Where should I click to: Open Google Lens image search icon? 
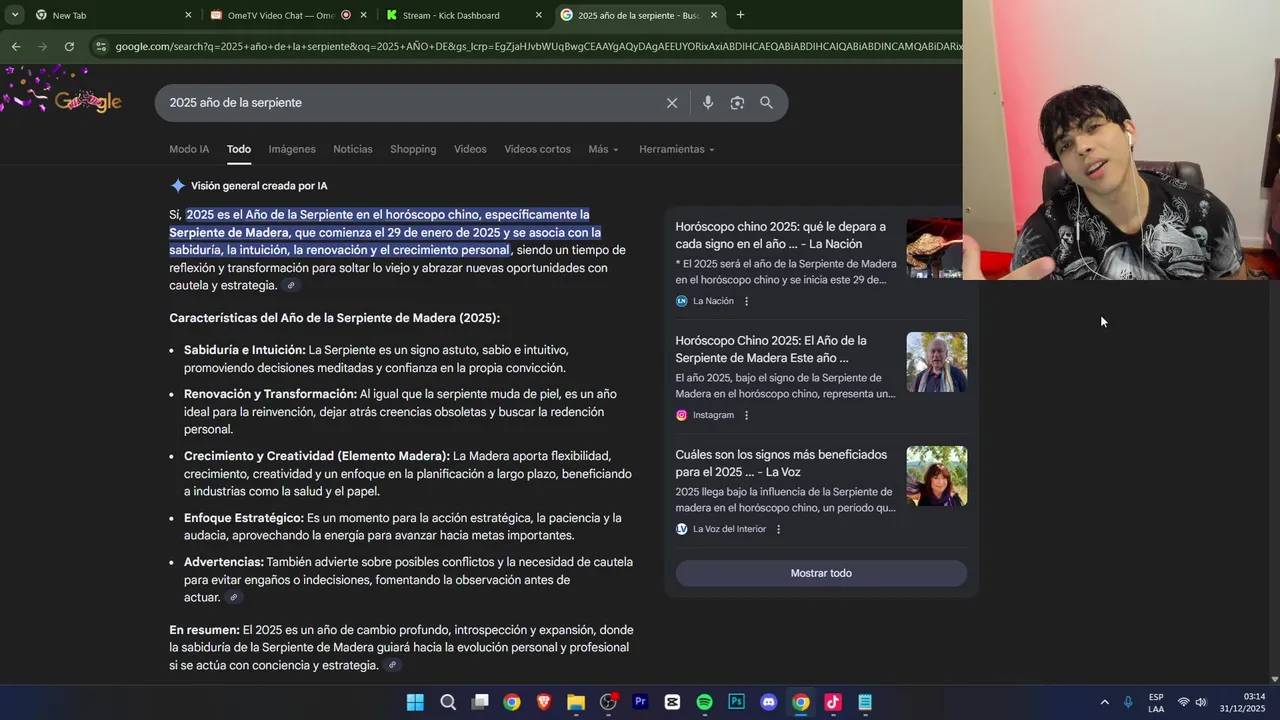click(737, 103)
